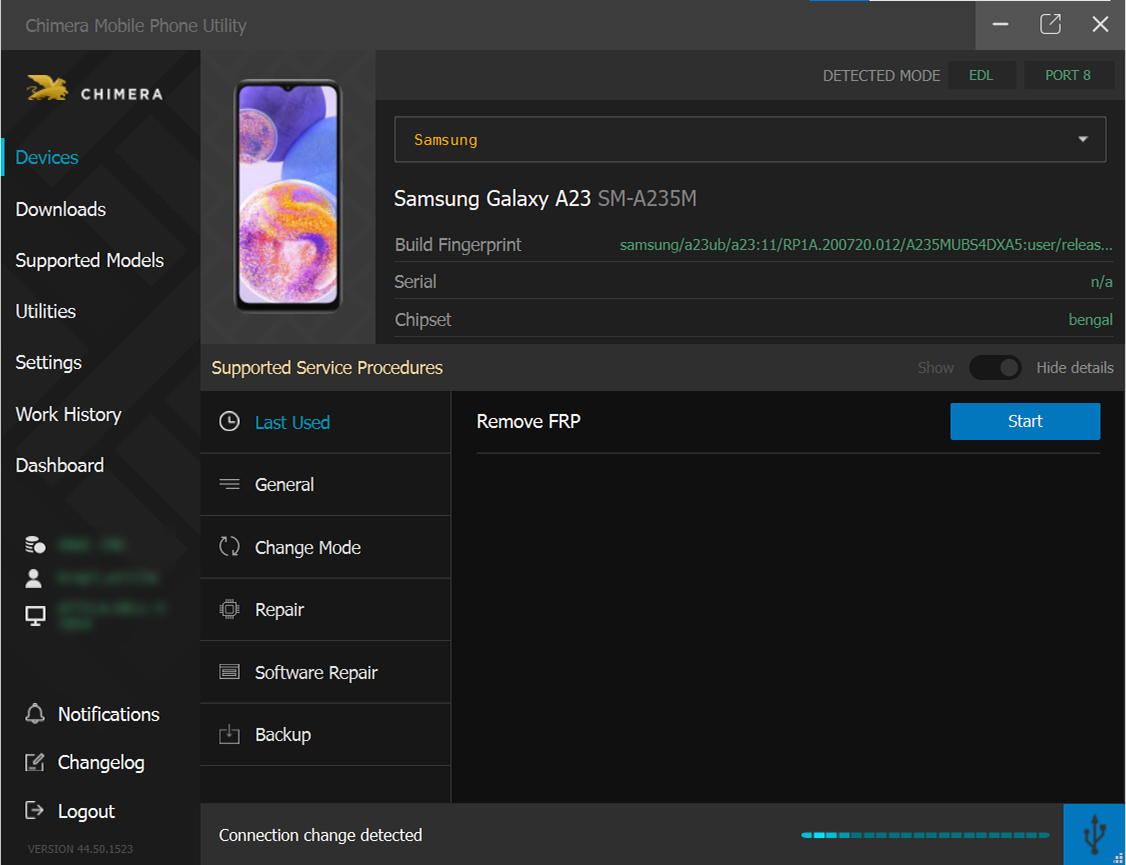Viewport: 1126px width, 865px height.
Task: Click the Notifications bell icon
Action: [x=35, y=714]
